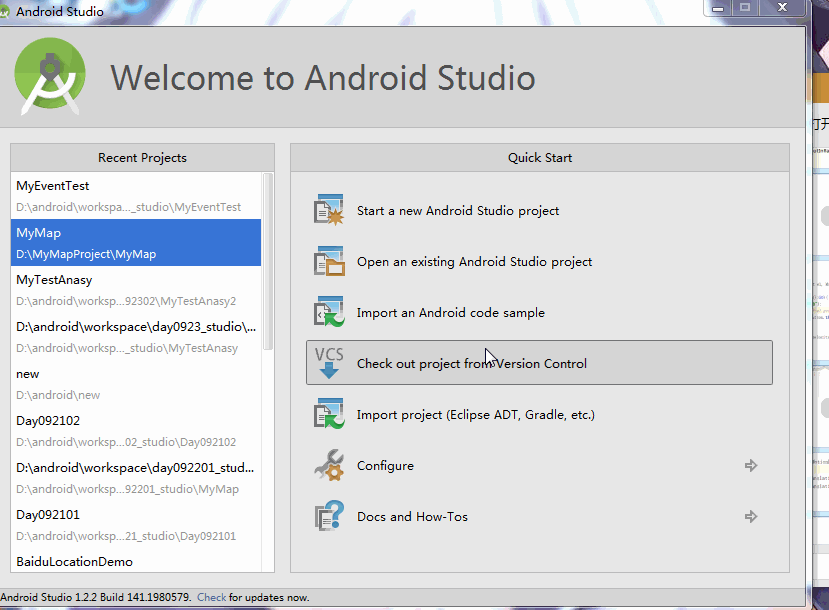Select Check out project from Version Control
The width and height of the screenshot is (829, 610).
tap(539, 363)
